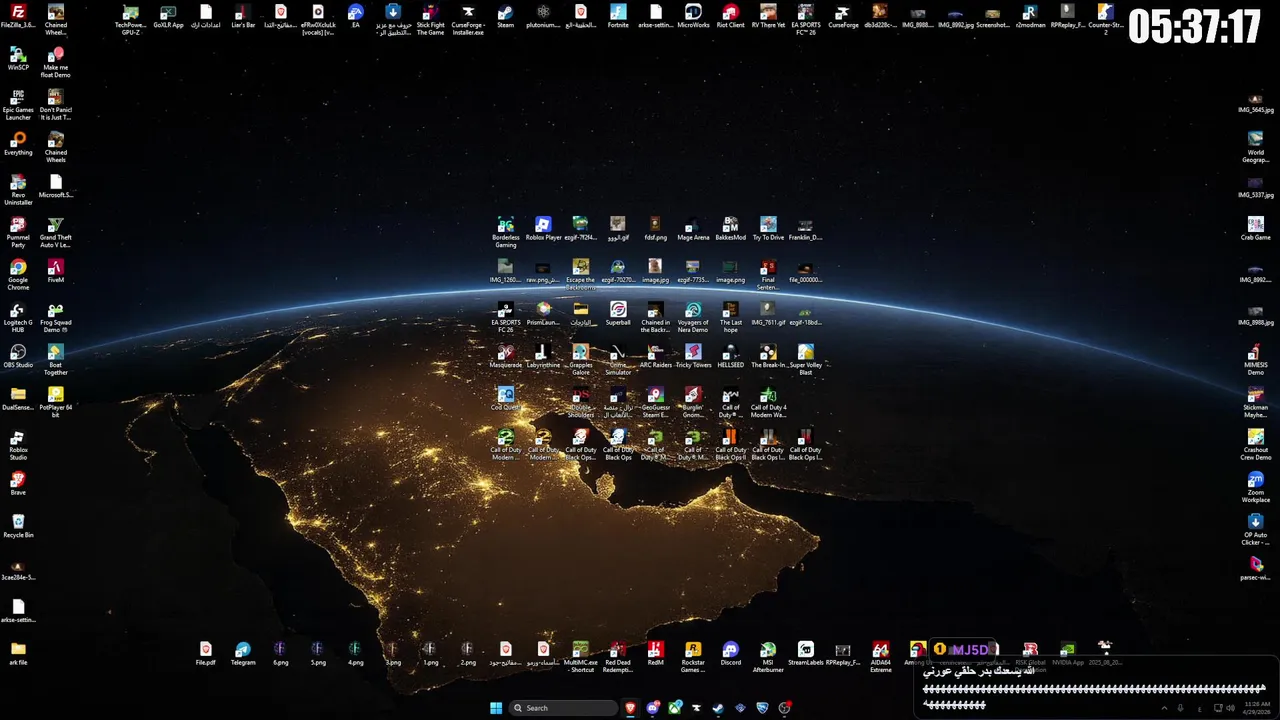This screenshot has height=720, width=1280.
Task: Launch Google Chrome from the desktop
Action: tap(18, 275)
